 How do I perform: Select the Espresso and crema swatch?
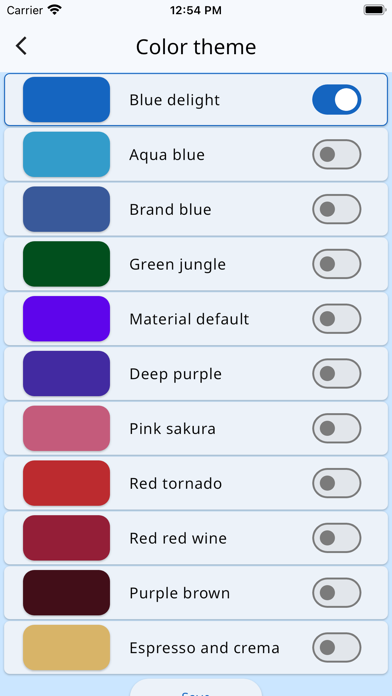pyautogui.click(x=67, y=648)
